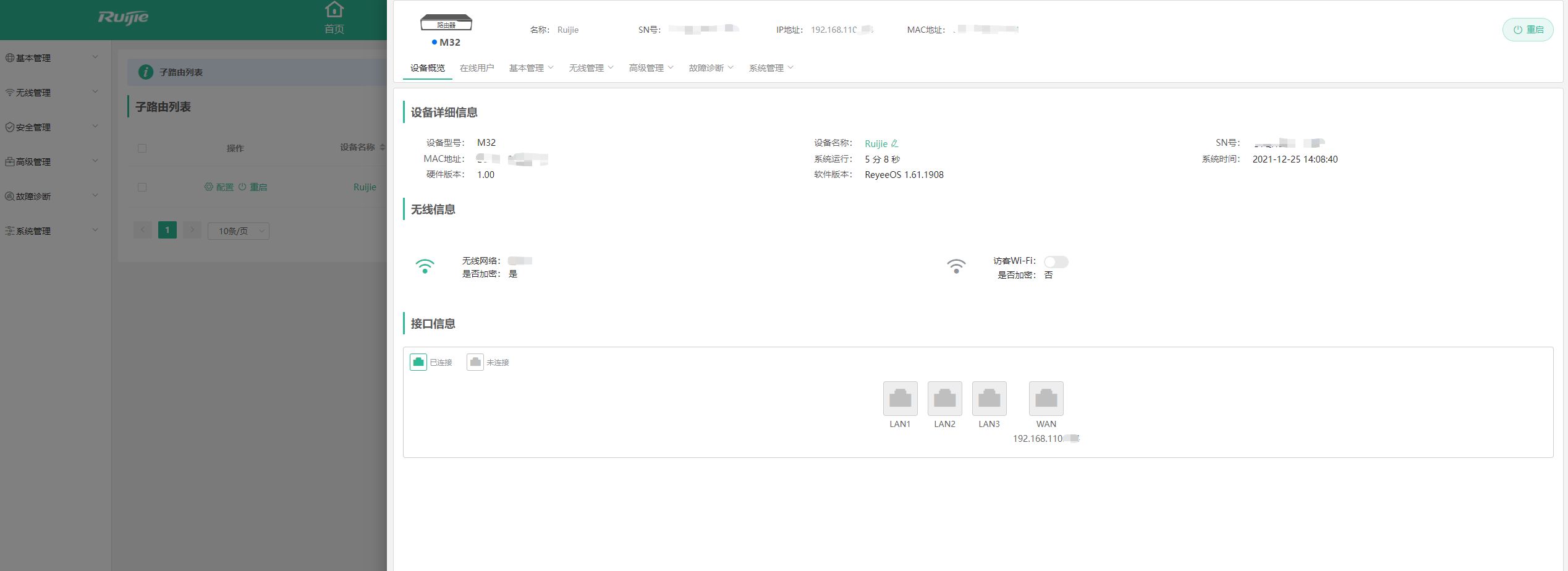Click the 故障诊断 icon in sidebar
This screenshot has width=1568, height=571.
[x=10, y=197]
